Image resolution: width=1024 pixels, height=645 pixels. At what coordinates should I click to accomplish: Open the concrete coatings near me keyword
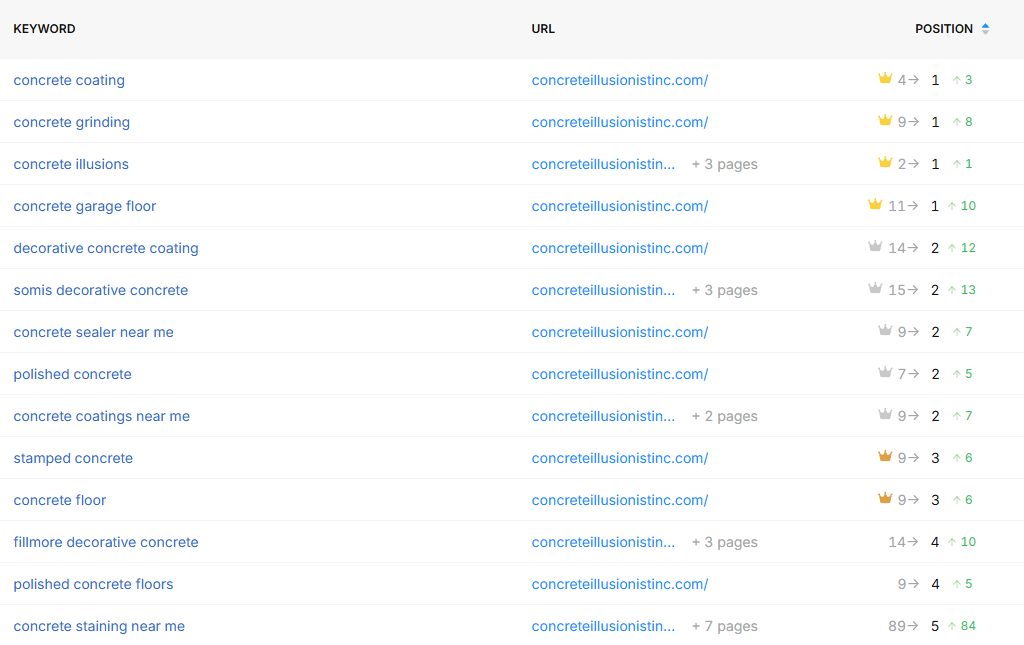tap(102, 416)
